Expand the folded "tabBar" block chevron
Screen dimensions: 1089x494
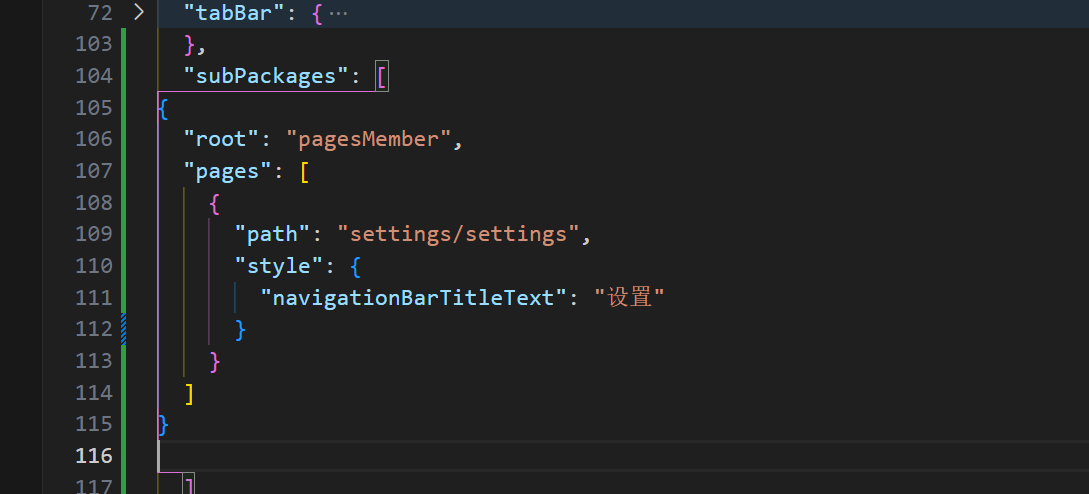139,12
